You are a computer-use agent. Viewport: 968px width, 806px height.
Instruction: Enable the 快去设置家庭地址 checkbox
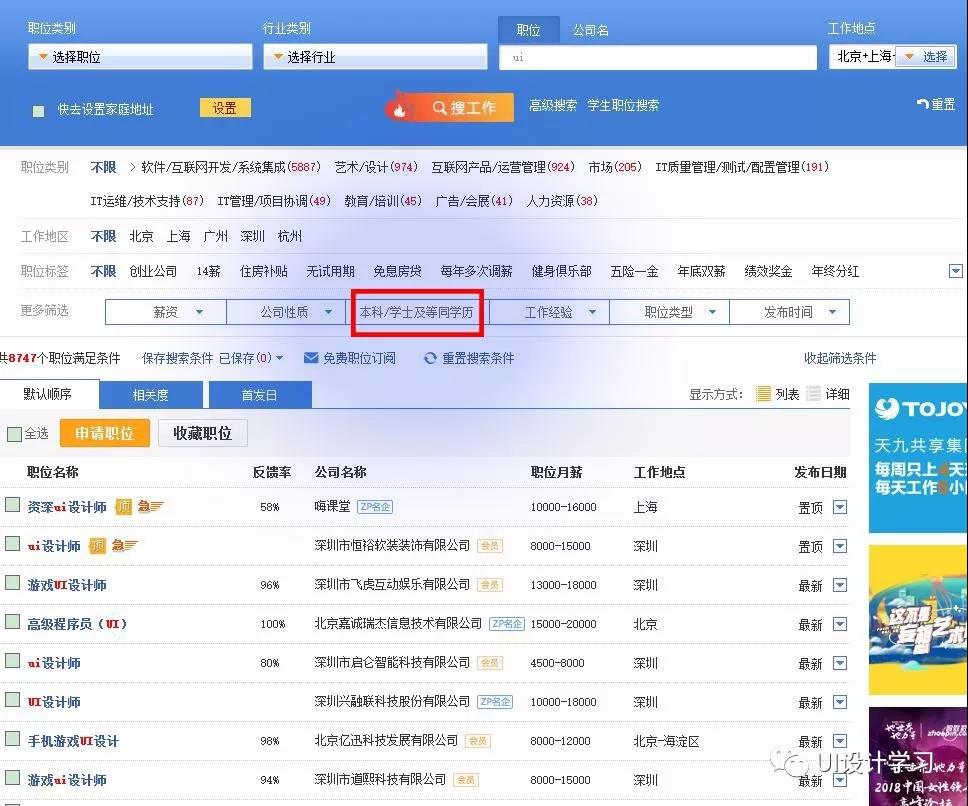[x=39, y=110]
